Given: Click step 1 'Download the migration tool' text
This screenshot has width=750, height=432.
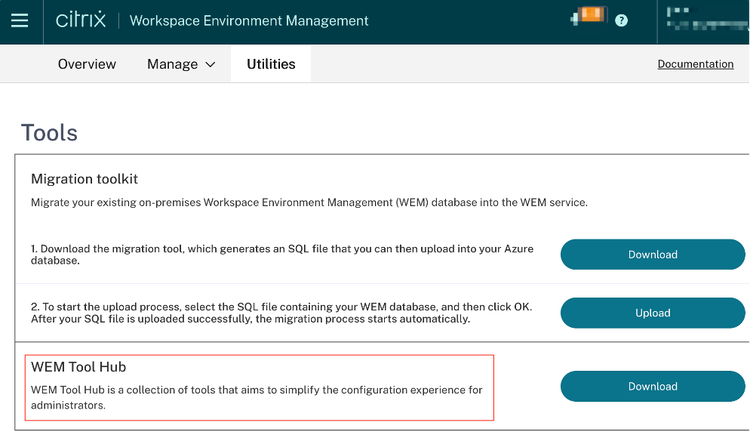Looking at the screenshot, I should [x=282, y=255].
